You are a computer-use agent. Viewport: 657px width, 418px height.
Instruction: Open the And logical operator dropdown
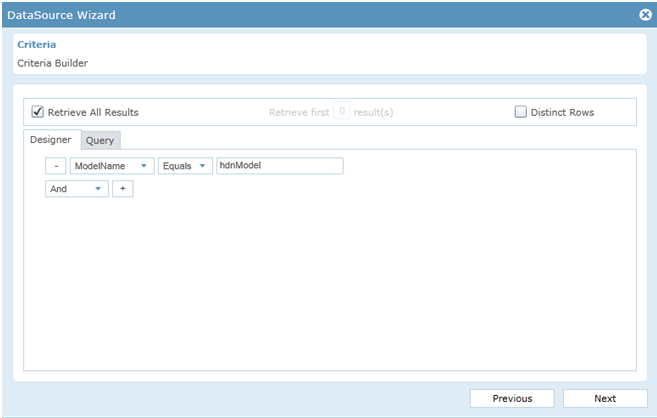point(77,189)
